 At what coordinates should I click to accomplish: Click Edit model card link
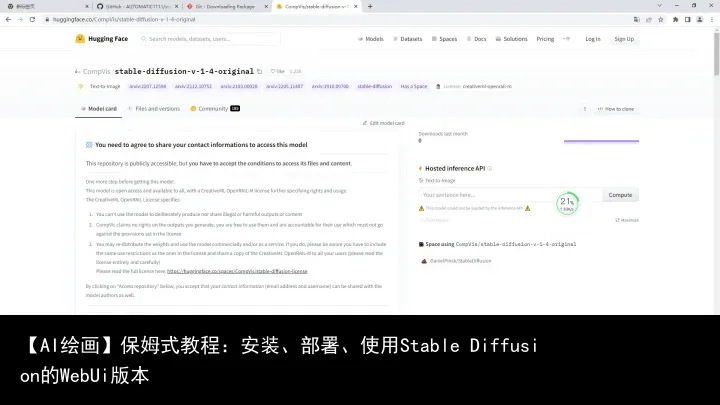(383, 123)
